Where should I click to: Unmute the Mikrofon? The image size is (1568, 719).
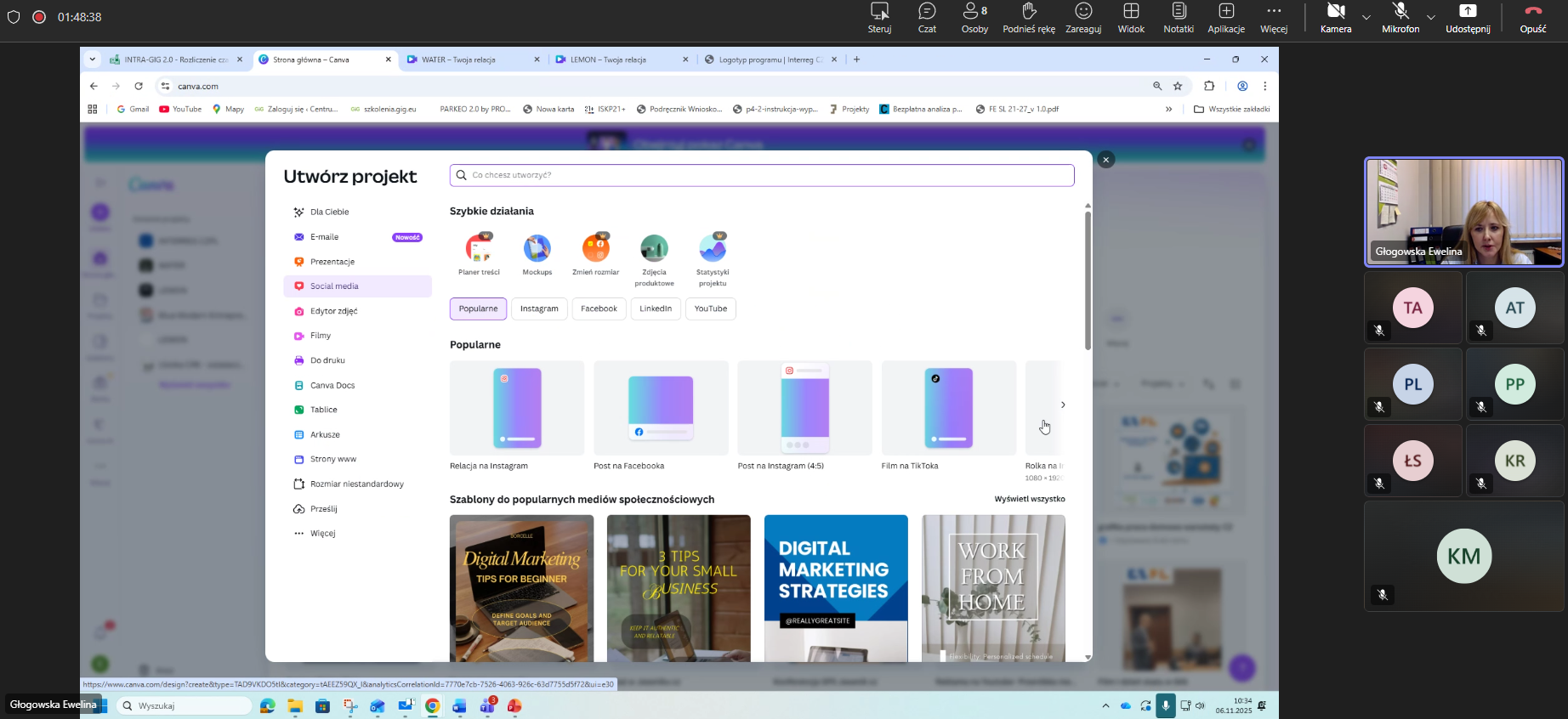(x=1400, y=17)
